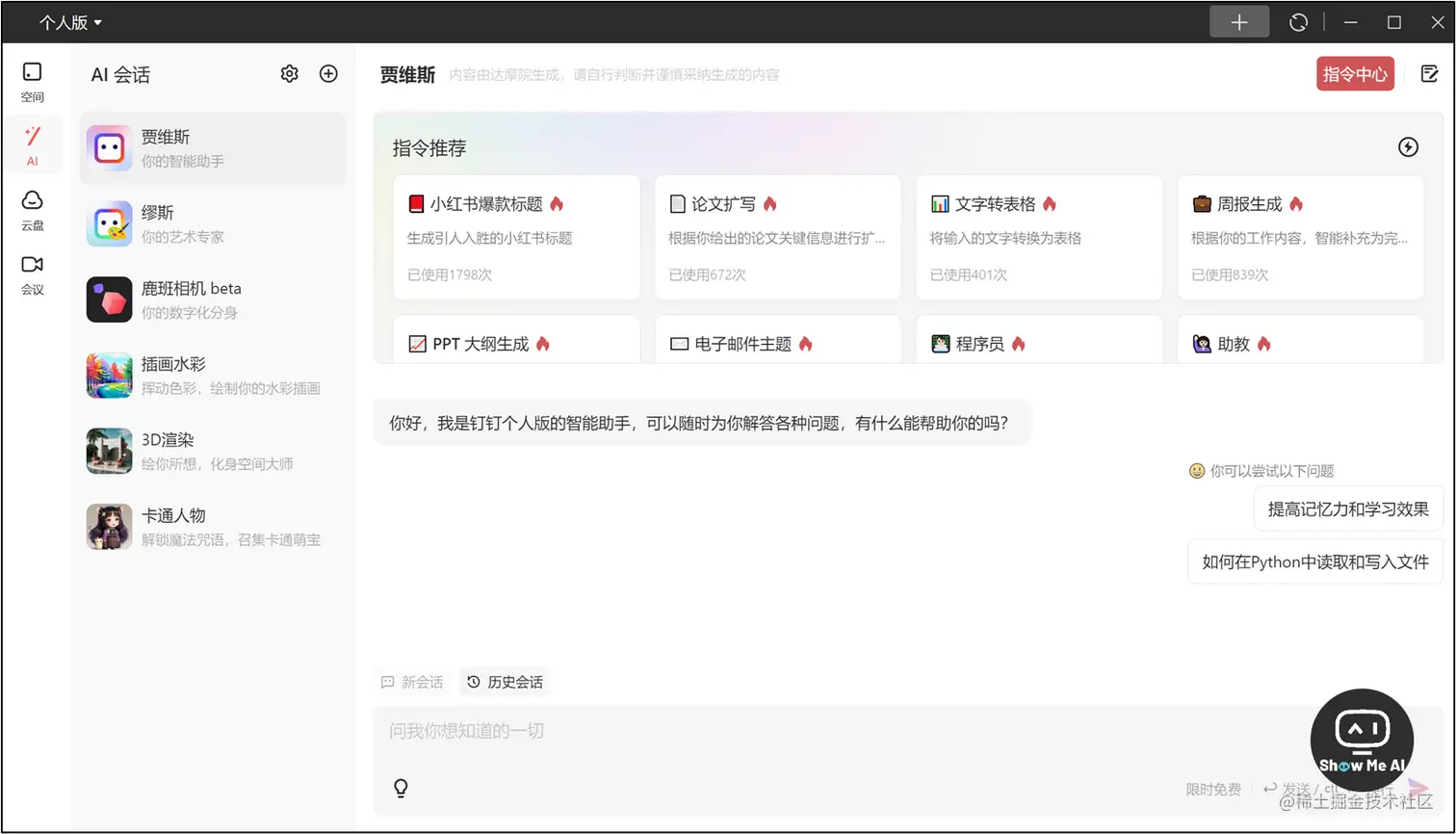Open 历史会话 history
The image size is (1456, 834).
[506, 682]
